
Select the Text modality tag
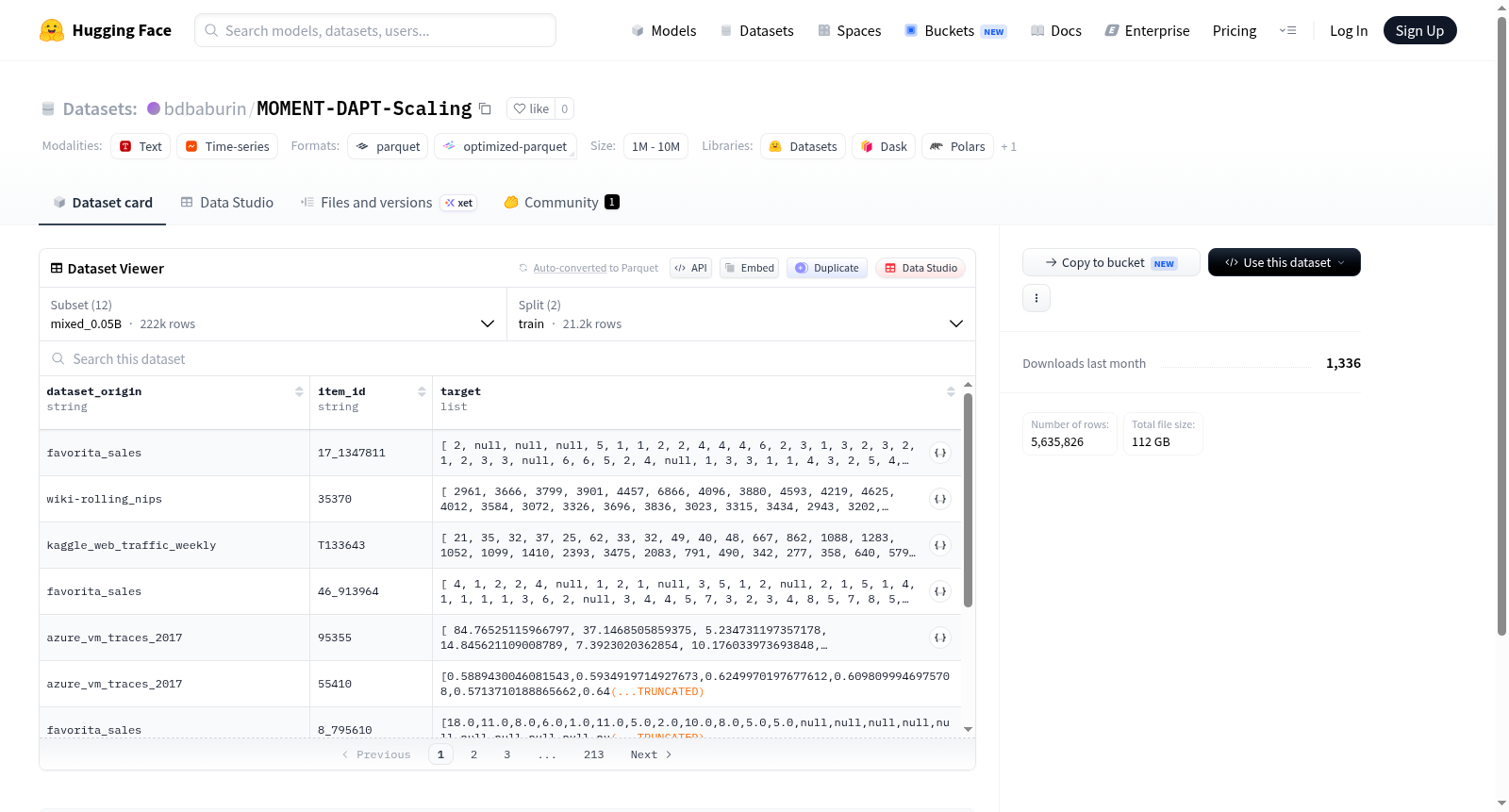tap(141, 146)
